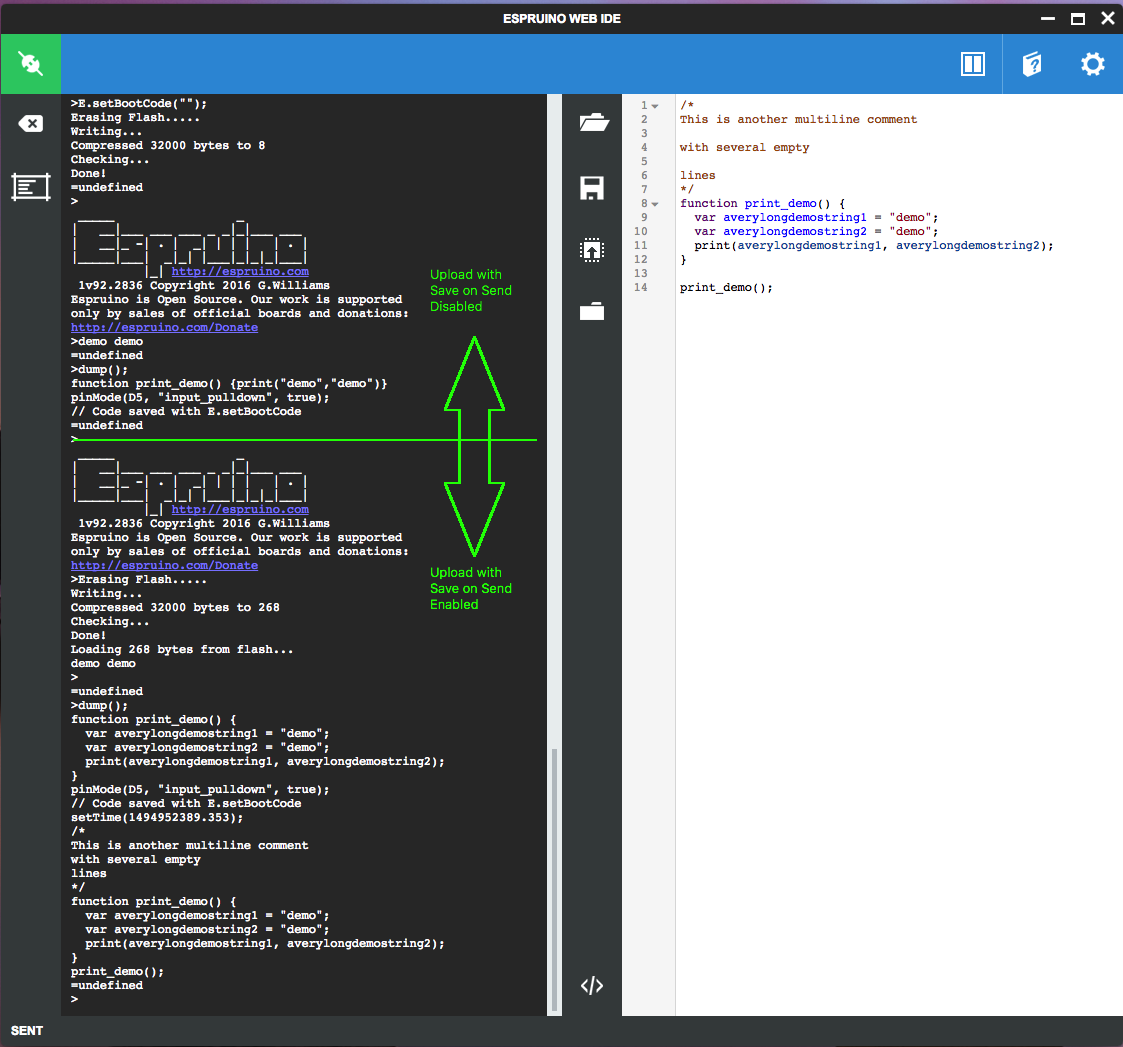This screenshot has width=1123, height=1047.
Task: Click the green connect/disconnect plug icon
Action: pyautogui.click(x=31, y=64)
